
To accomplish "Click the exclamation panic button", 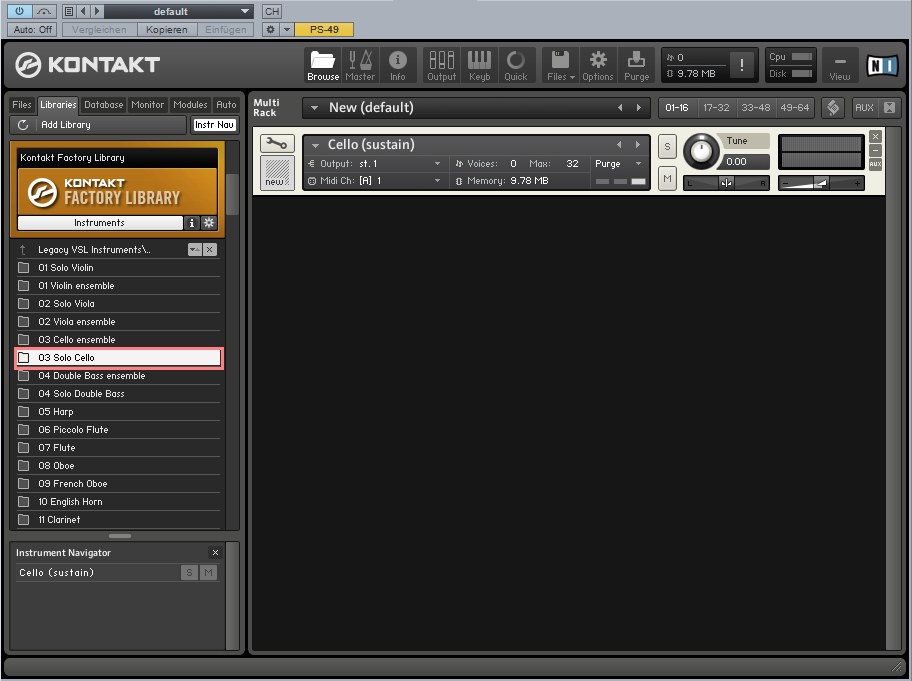I will point(742,65).
